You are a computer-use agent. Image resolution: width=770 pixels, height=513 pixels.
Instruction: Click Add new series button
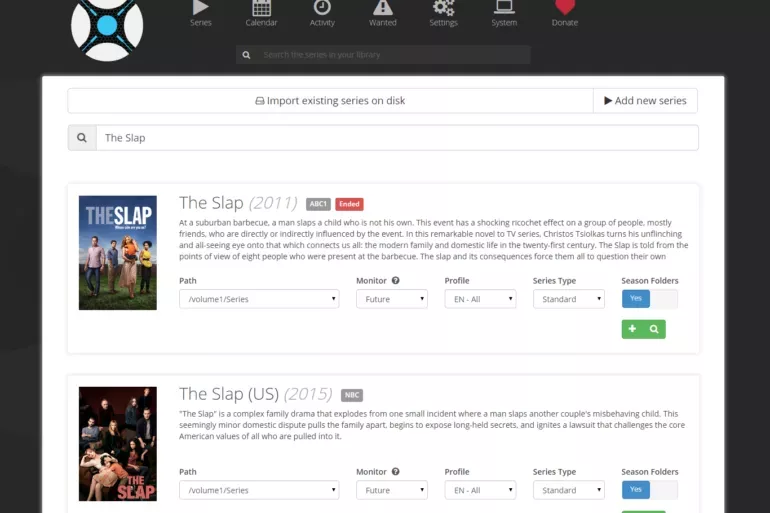click(645, 101)
